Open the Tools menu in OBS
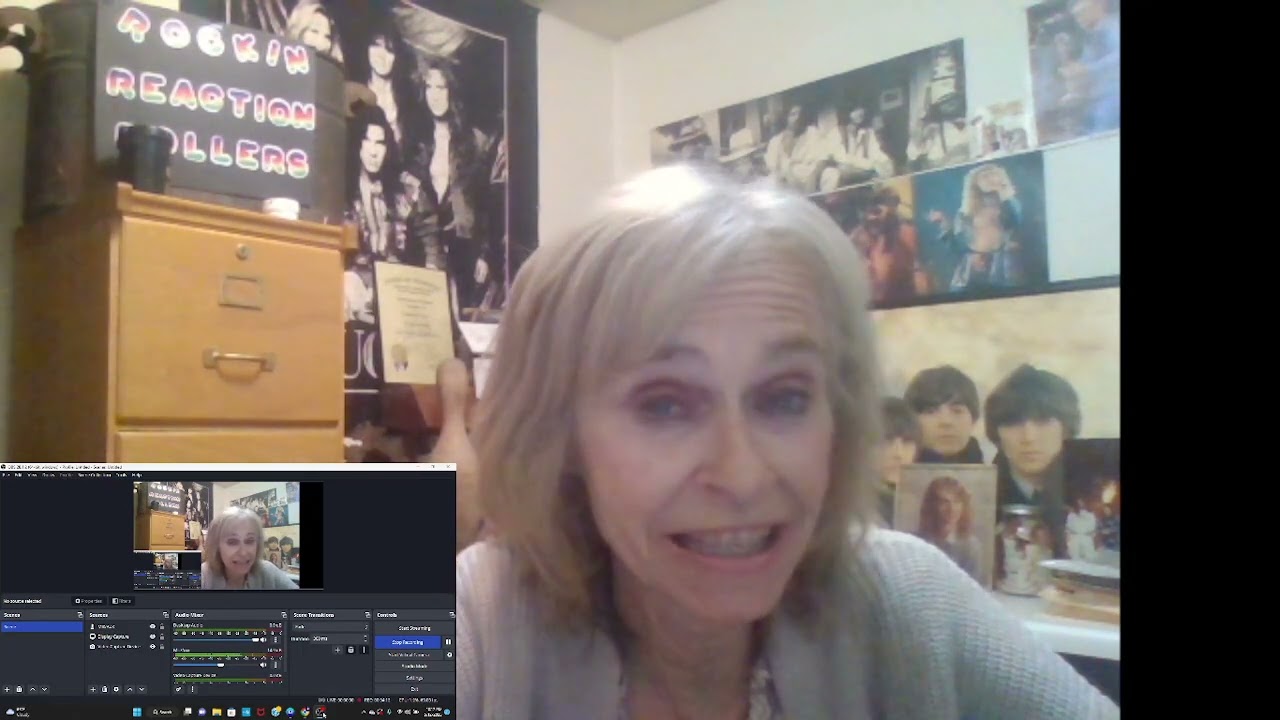1280x720 pixels. pos(121,475)
